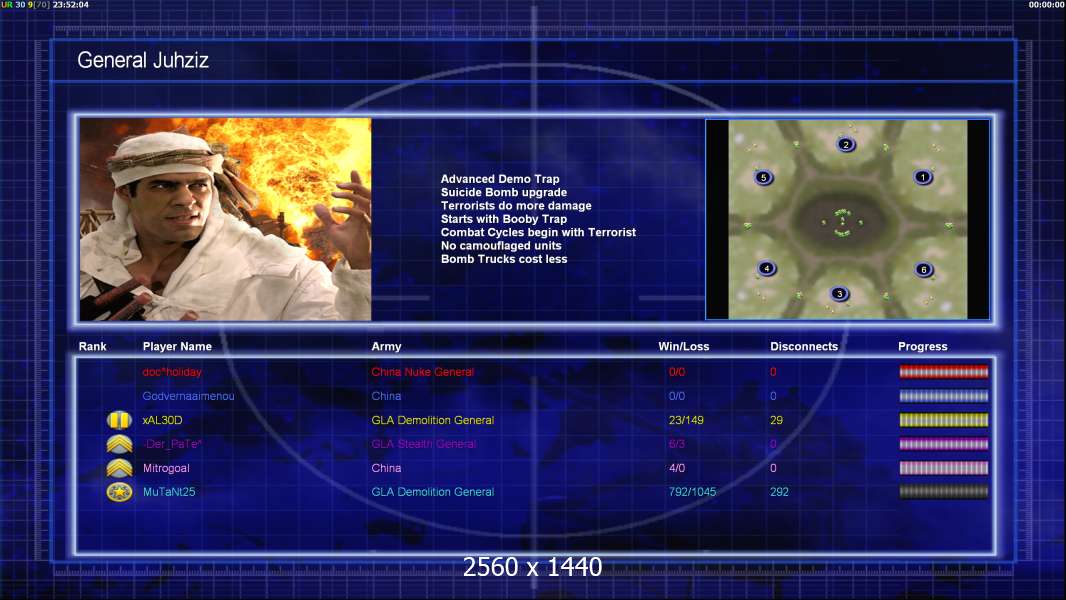Click No camouflaged units line
1066x600 pixels.
[501, 245]
